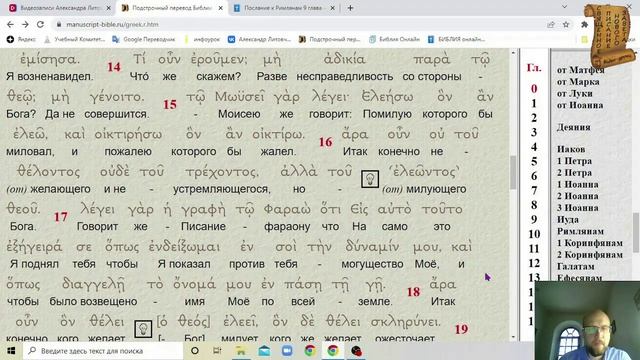Bookmark this page with the star icon
640x360 pixels.
pos(566,24)
